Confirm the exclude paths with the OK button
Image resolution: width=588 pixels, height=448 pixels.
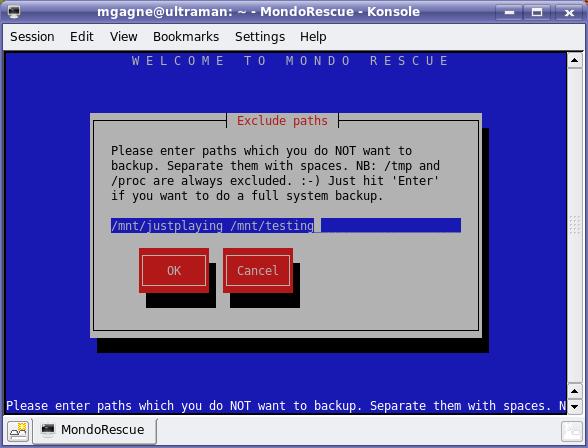174,270
